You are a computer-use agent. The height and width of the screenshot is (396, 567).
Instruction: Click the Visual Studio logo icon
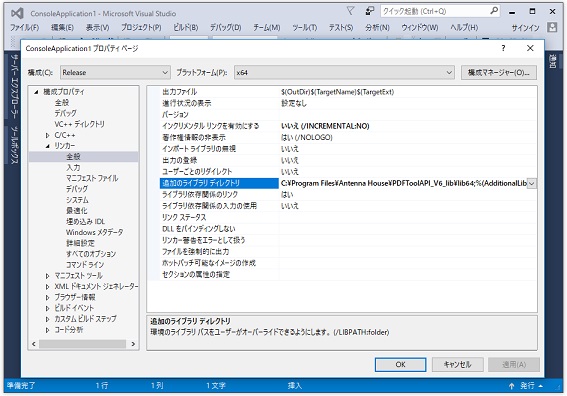[x=17, y=13]
